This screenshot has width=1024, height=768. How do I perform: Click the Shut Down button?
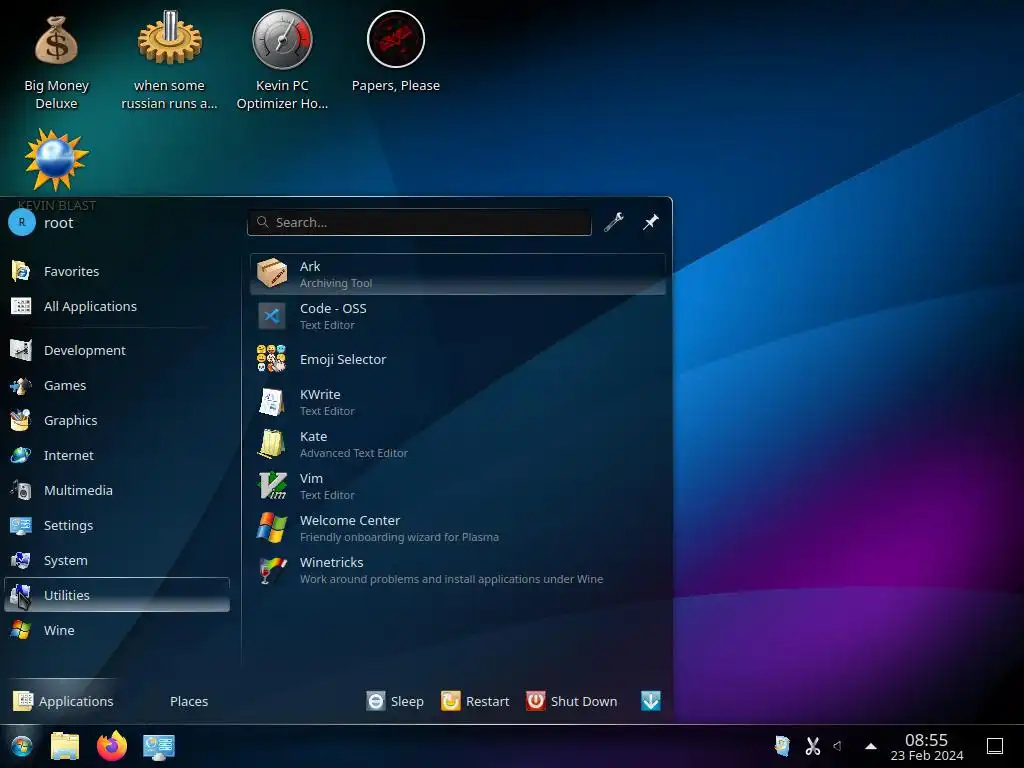pos(571,701)
